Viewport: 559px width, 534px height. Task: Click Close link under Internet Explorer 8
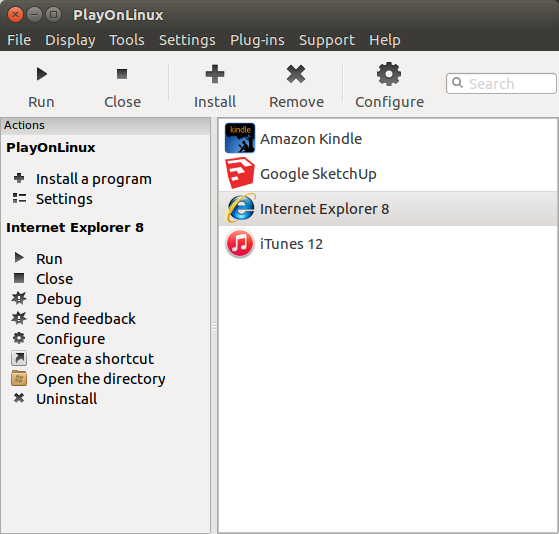click(x=55, y=279)
